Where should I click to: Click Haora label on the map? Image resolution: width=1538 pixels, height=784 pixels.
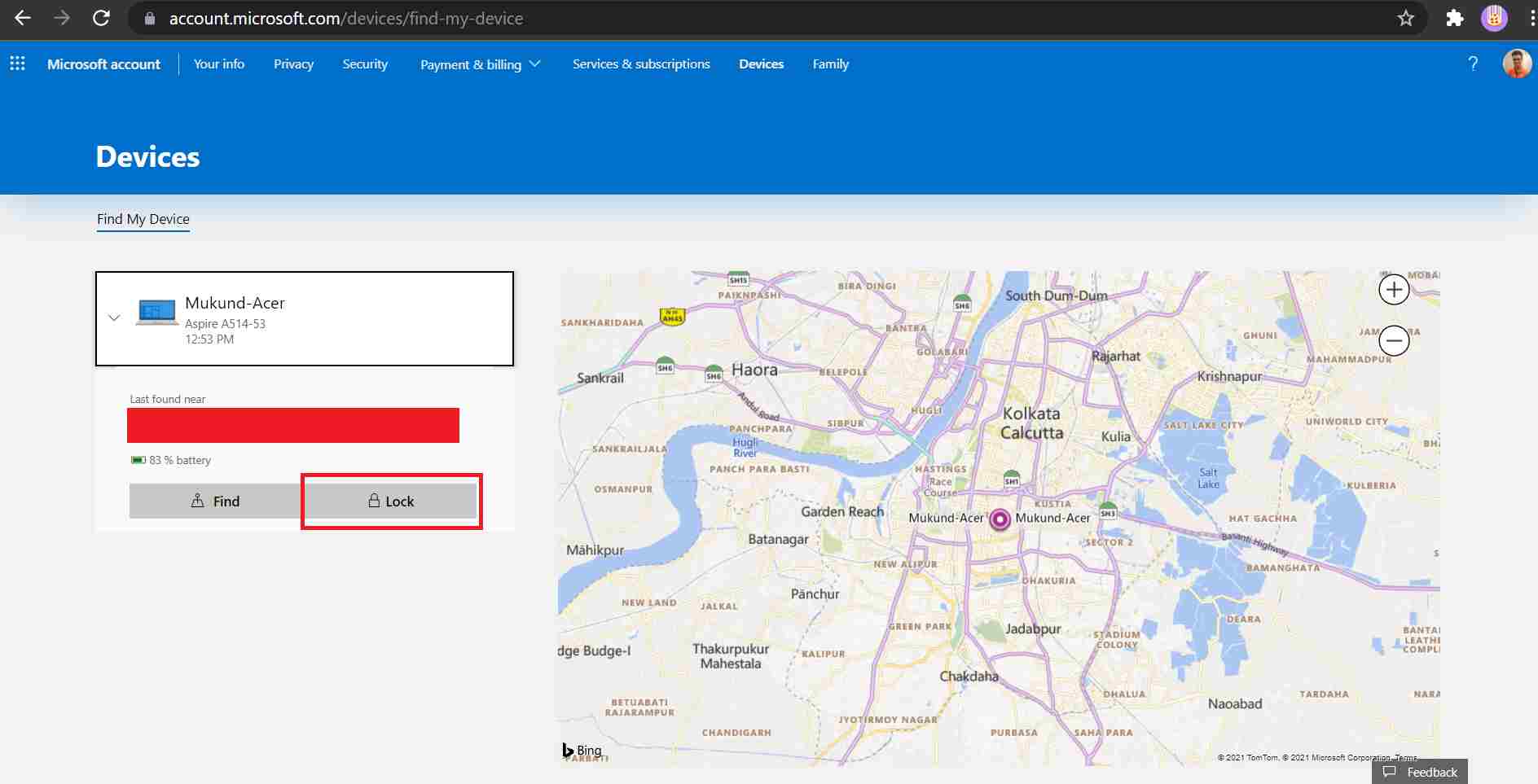(x=754, y=370)
